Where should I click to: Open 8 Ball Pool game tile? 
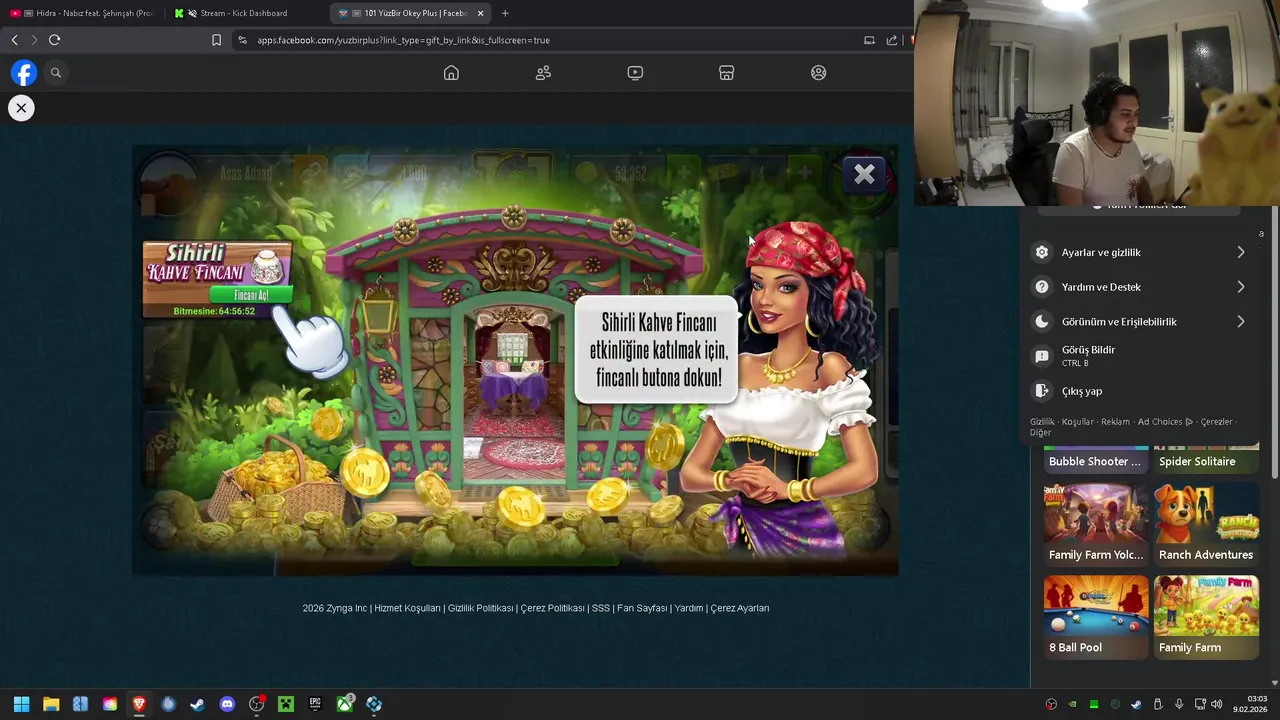coord(1096,617)
